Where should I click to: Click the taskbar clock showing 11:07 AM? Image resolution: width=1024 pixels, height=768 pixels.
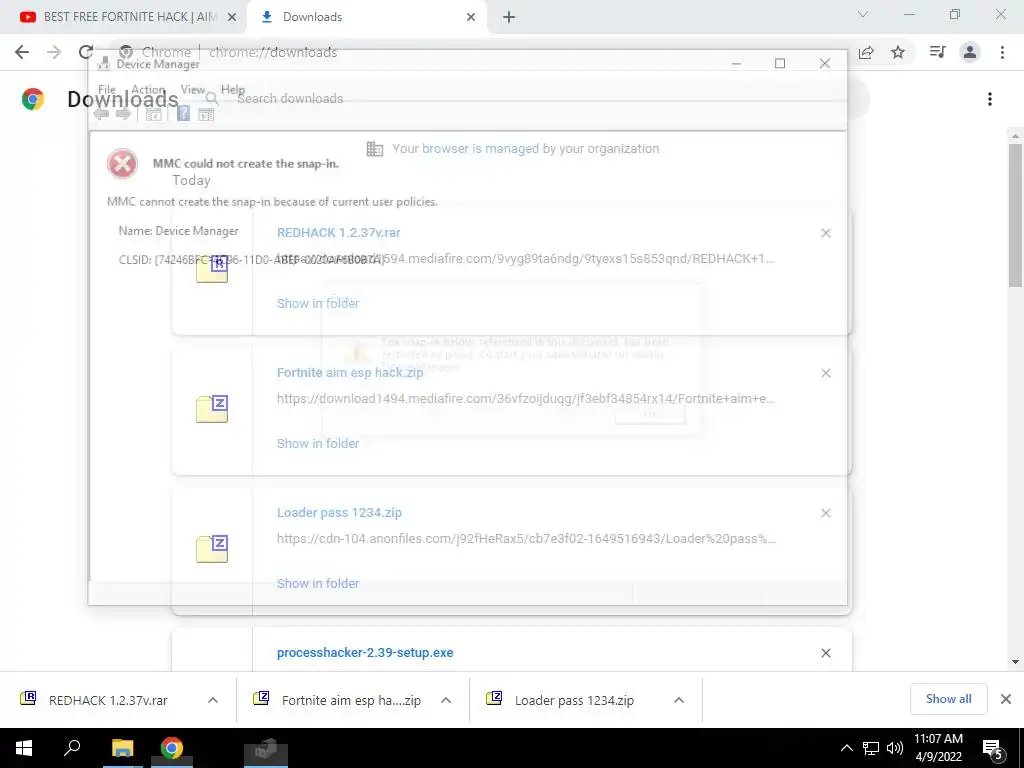[x=938, y=748]
